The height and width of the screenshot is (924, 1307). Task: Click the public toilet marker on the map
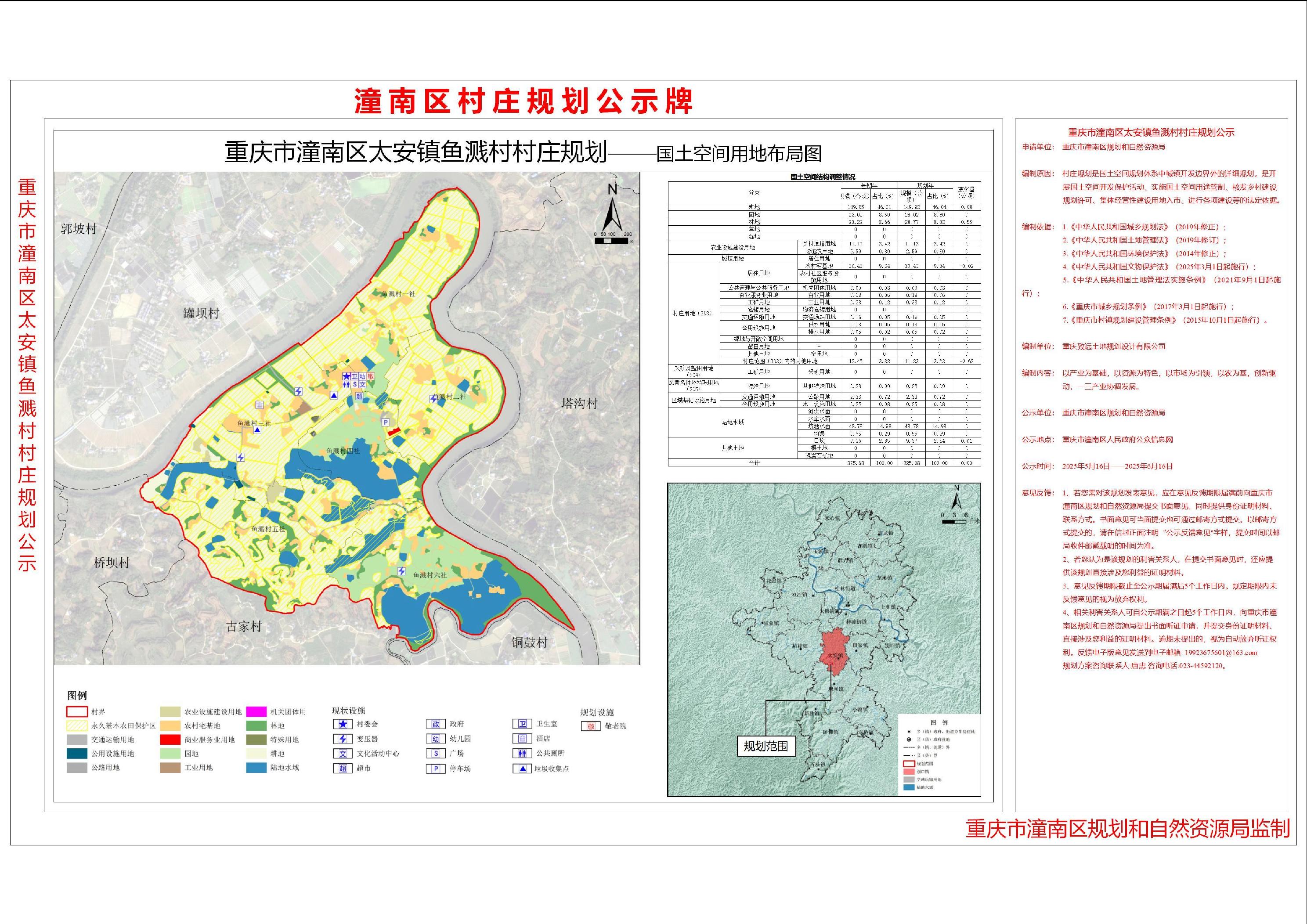(346, 385)
